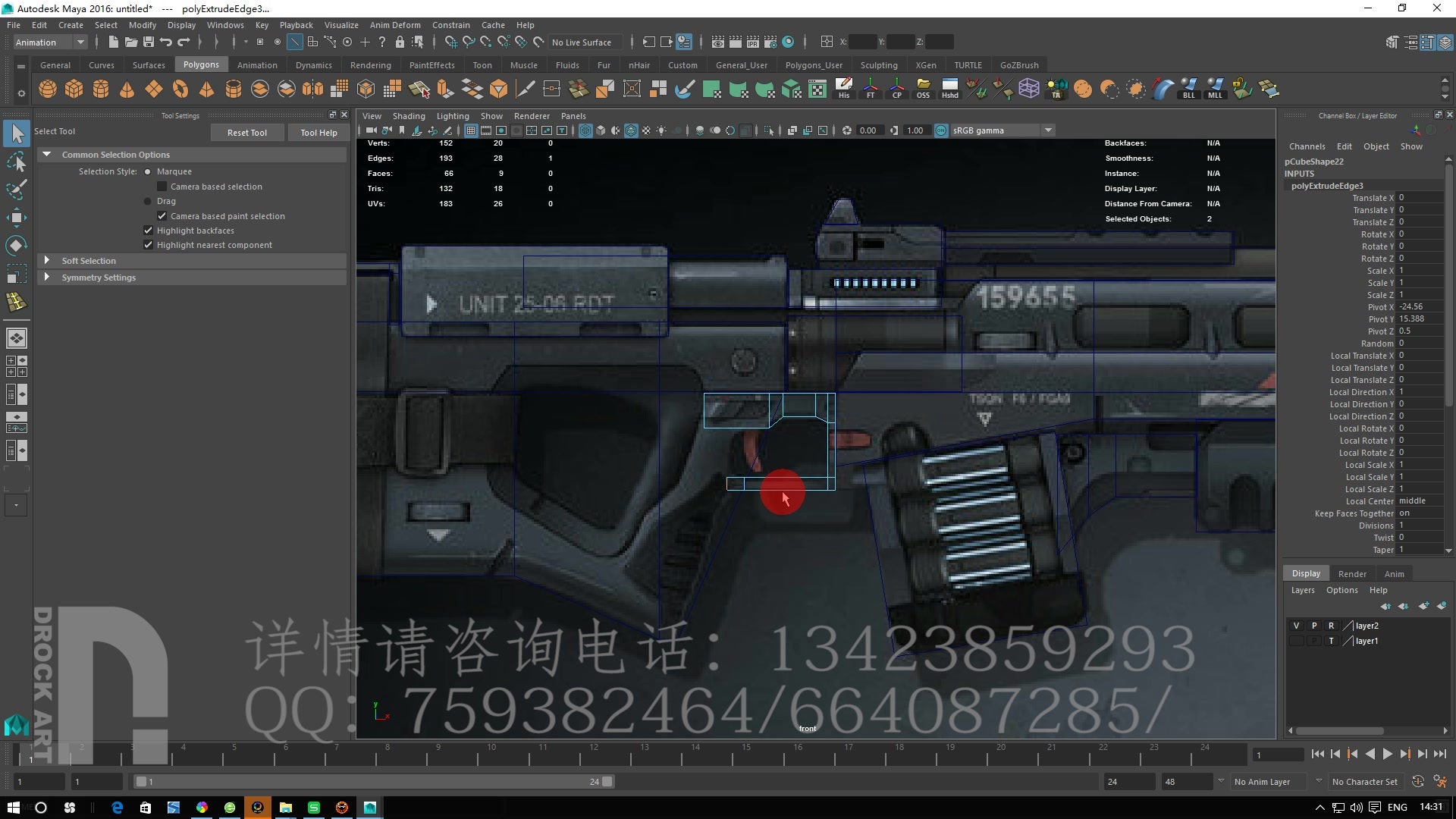The image size is (1456, 819).
Task: Click the Tool Help button
Action: coord(318,132)
